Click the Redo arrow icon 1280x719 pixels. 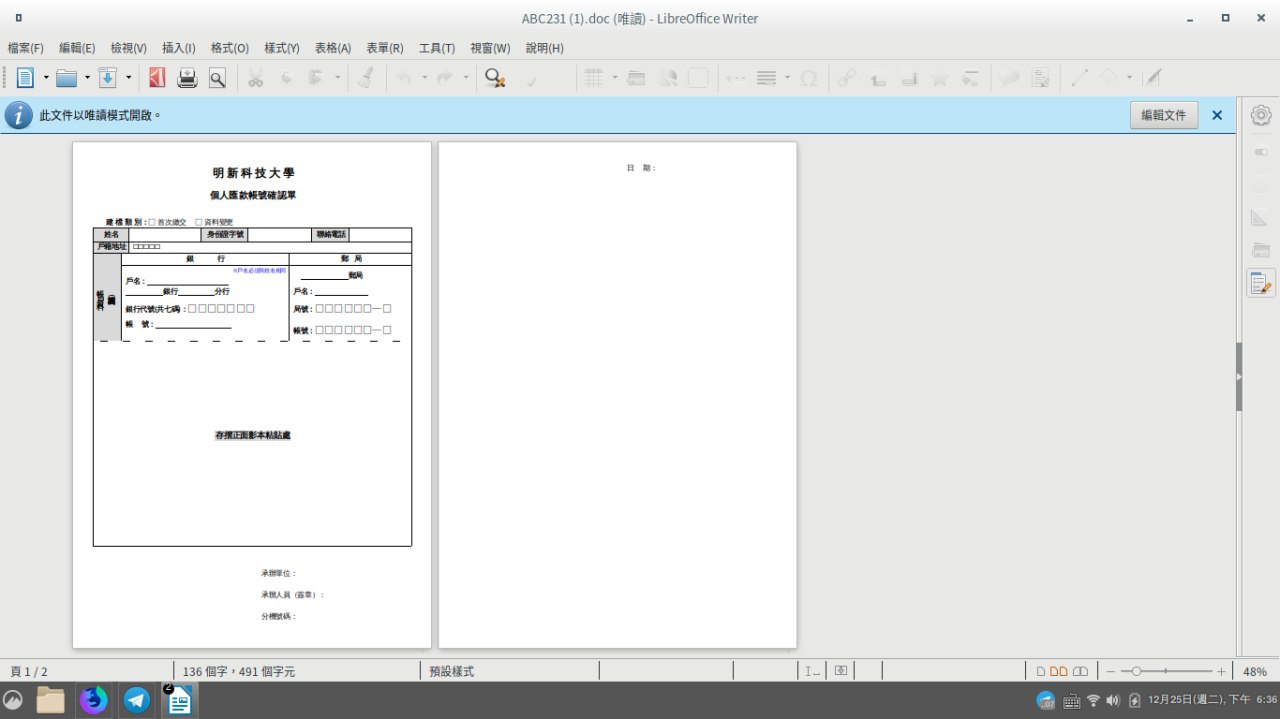(445, 78)
